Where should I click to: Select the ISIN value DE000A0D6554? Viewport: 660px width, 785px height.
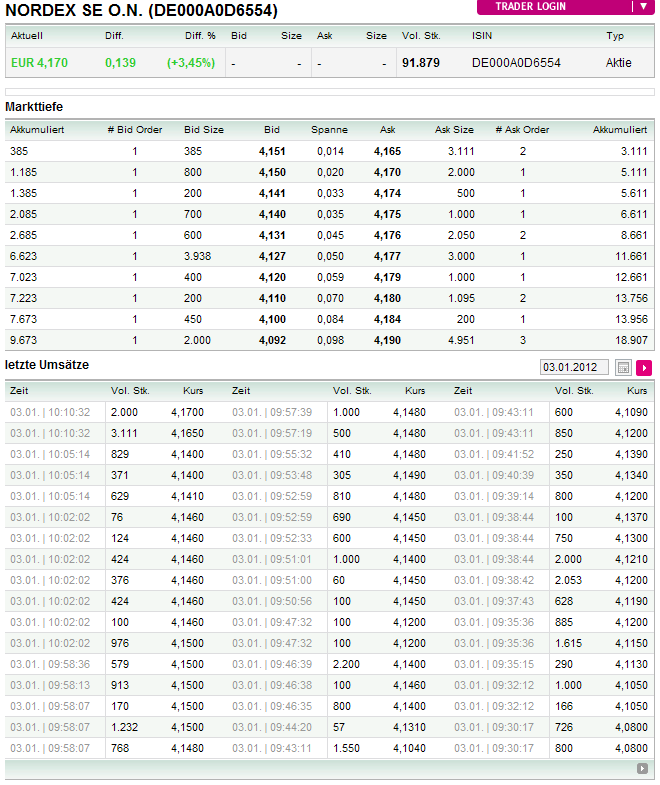click(516, 62)
